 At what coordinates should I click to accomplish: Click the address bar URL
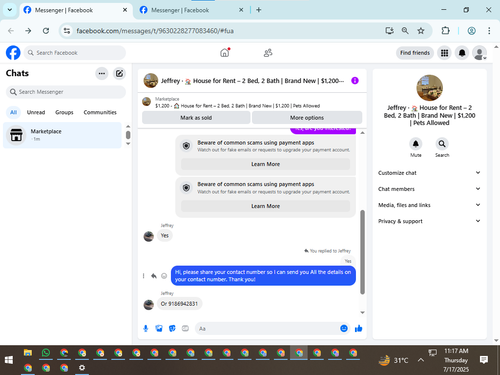tap(155, 31)
